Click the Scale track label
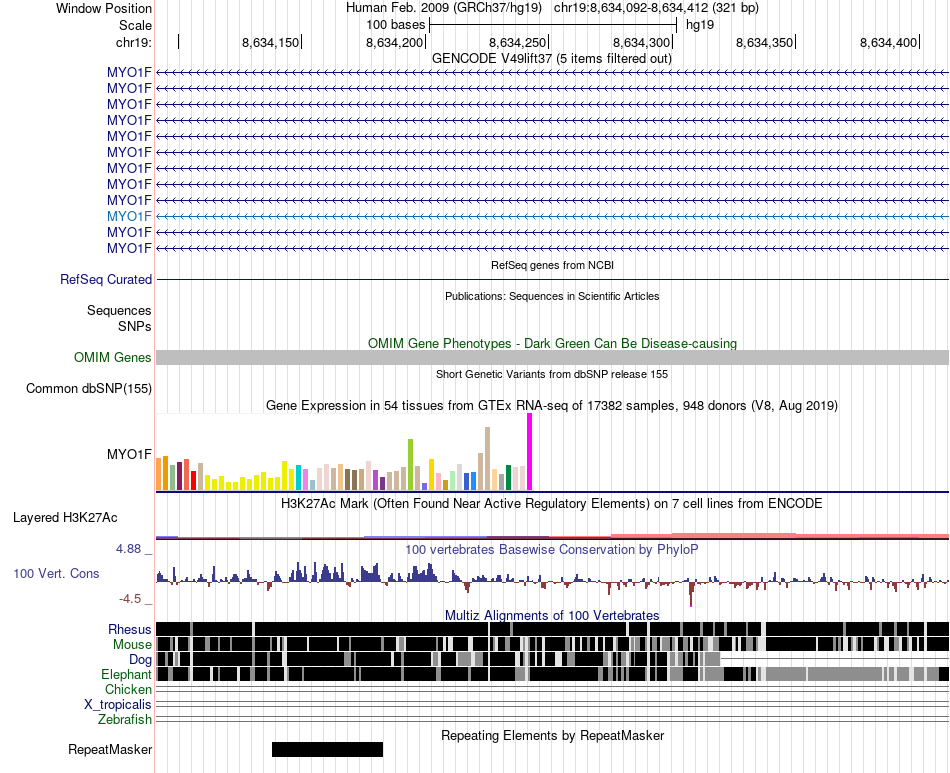This screenshot has width=950, height=773. (x=135, y=25)
